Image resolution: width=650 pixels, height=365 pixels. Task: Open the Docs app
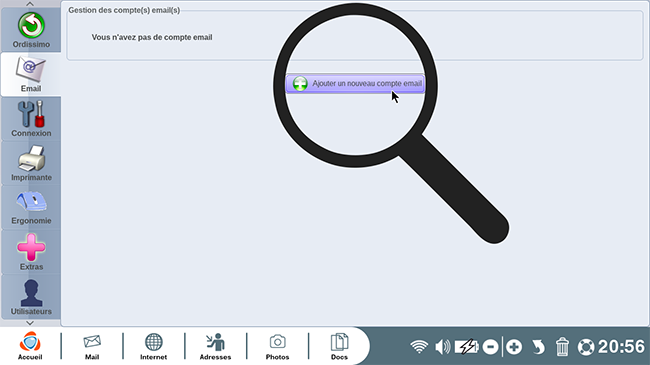coord(339,346)
